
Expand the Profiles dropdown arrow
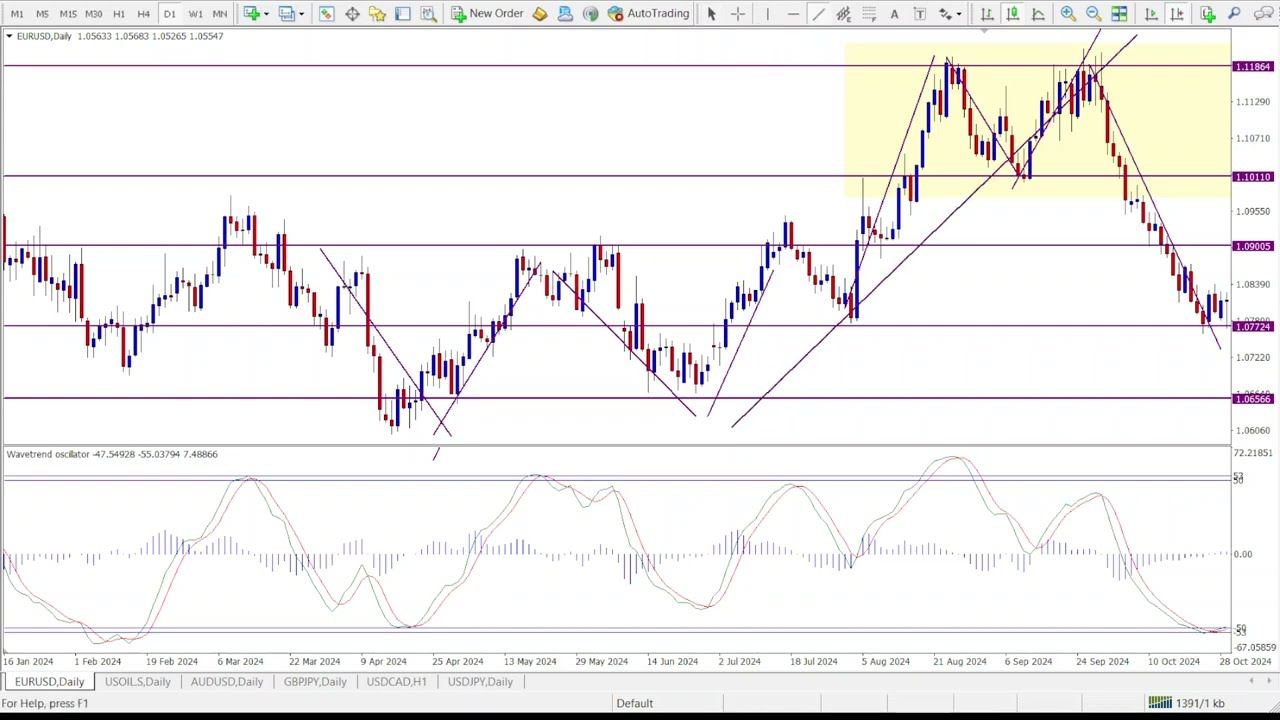(x=301, y=13)
